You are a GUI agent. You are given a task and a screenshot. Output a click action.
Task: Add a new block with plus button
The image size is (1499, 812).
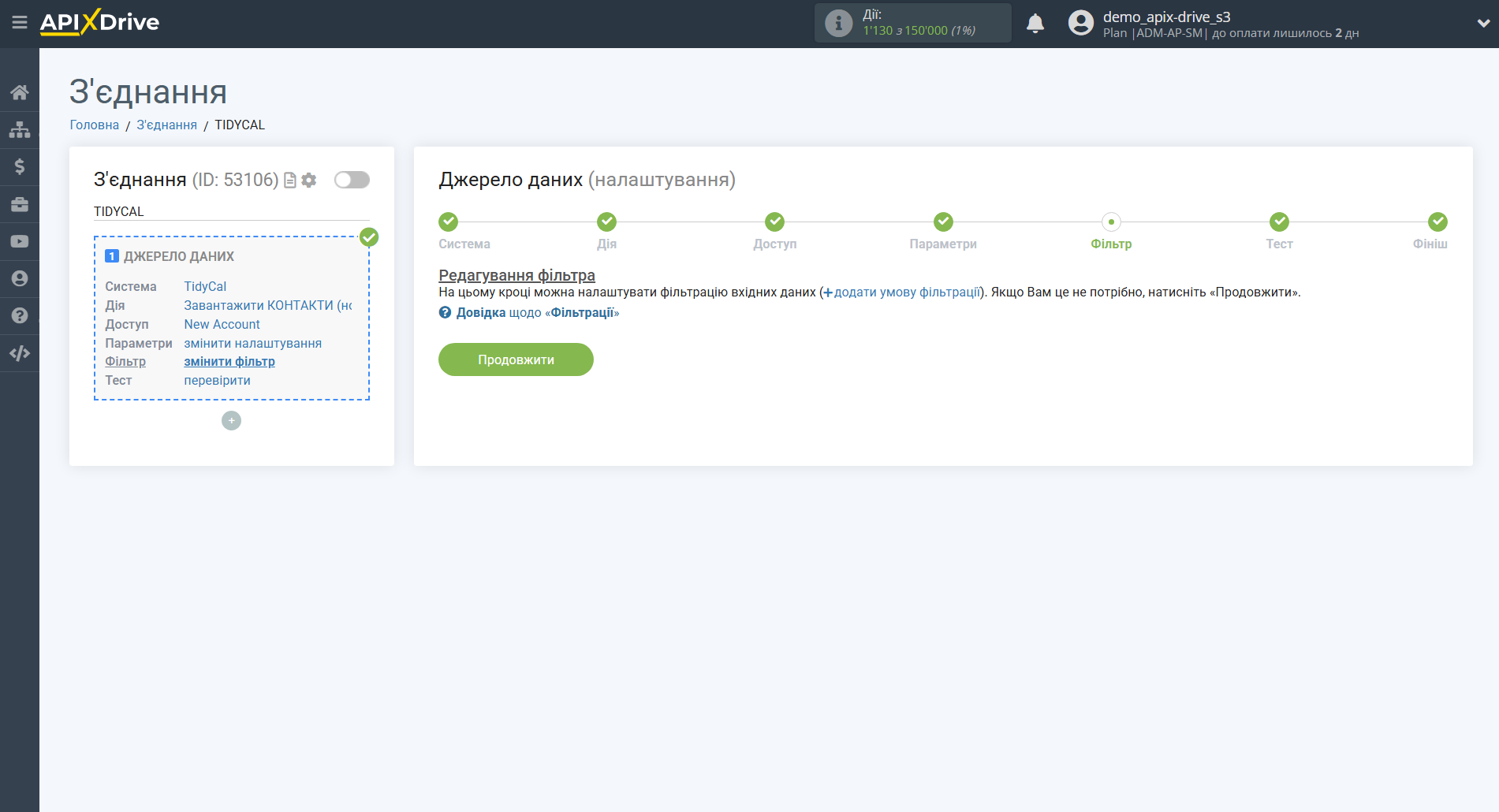pos(231,421)
